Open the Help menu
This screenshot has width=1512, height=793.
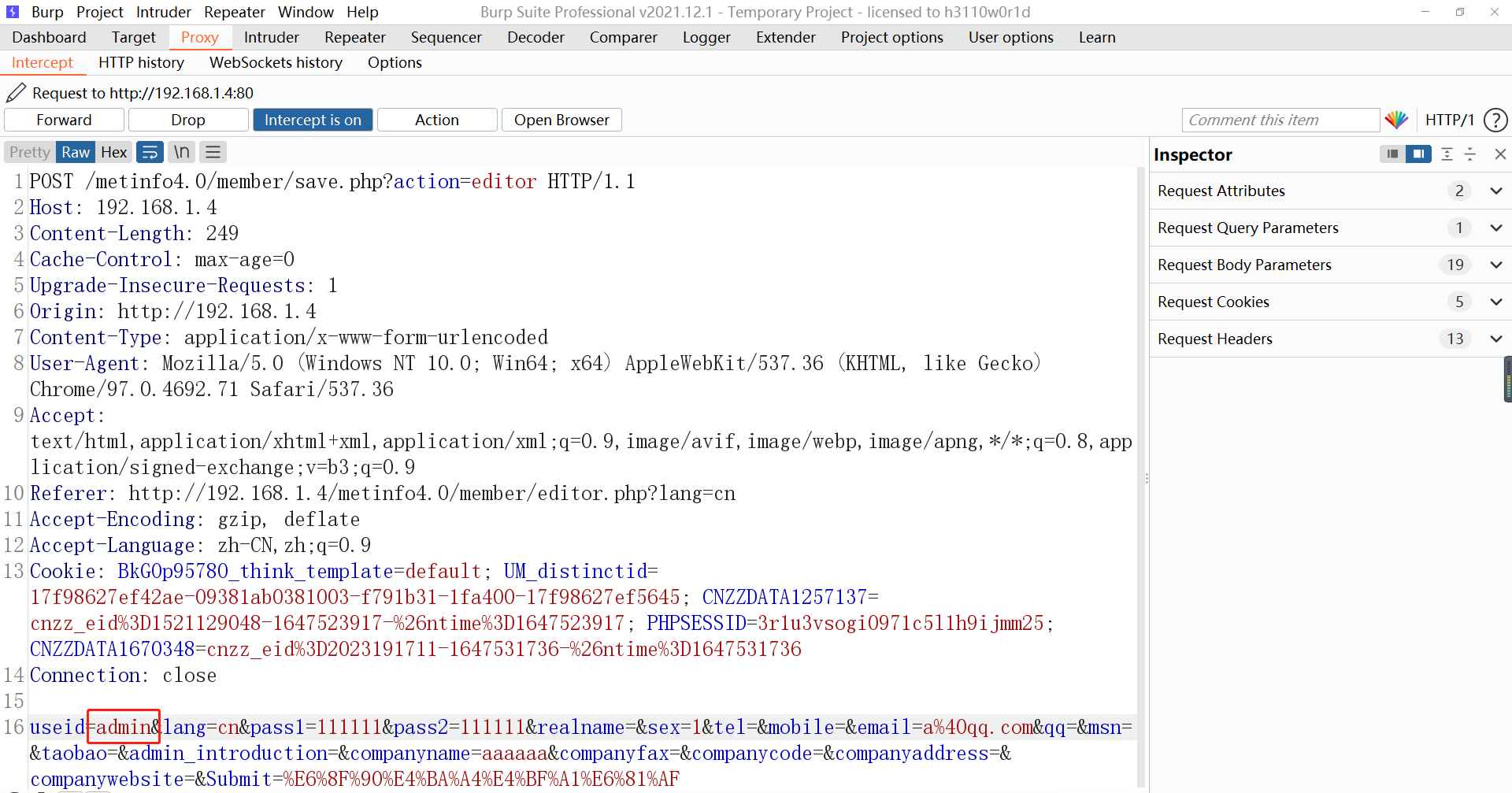[x=362, y=12]
